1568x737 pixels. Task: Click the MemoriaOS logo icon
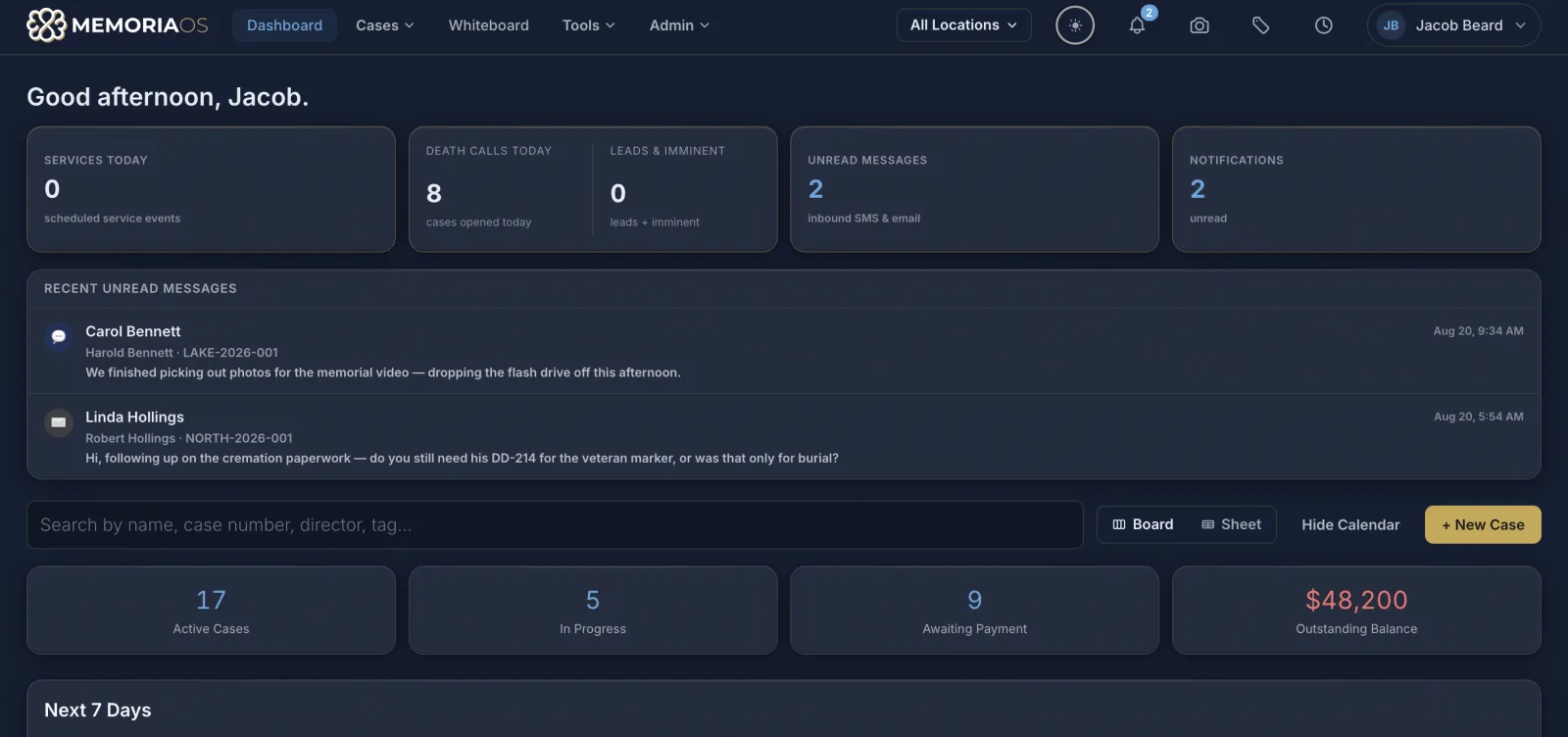(x=46, y=25)
